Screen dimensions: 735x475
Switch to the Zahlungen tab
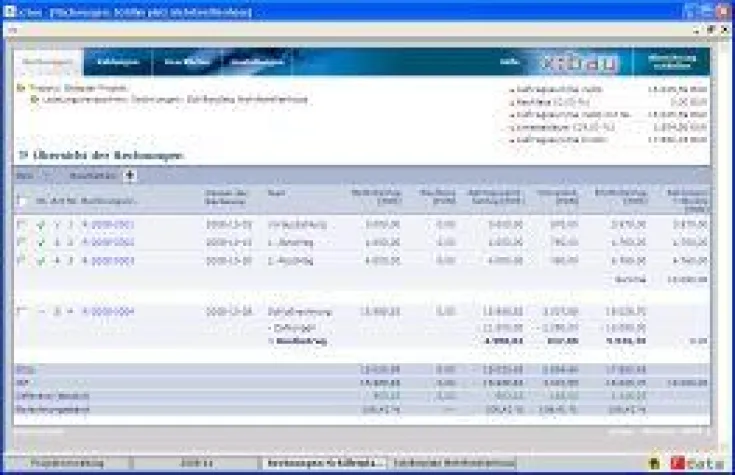click(x=117, y=63)
